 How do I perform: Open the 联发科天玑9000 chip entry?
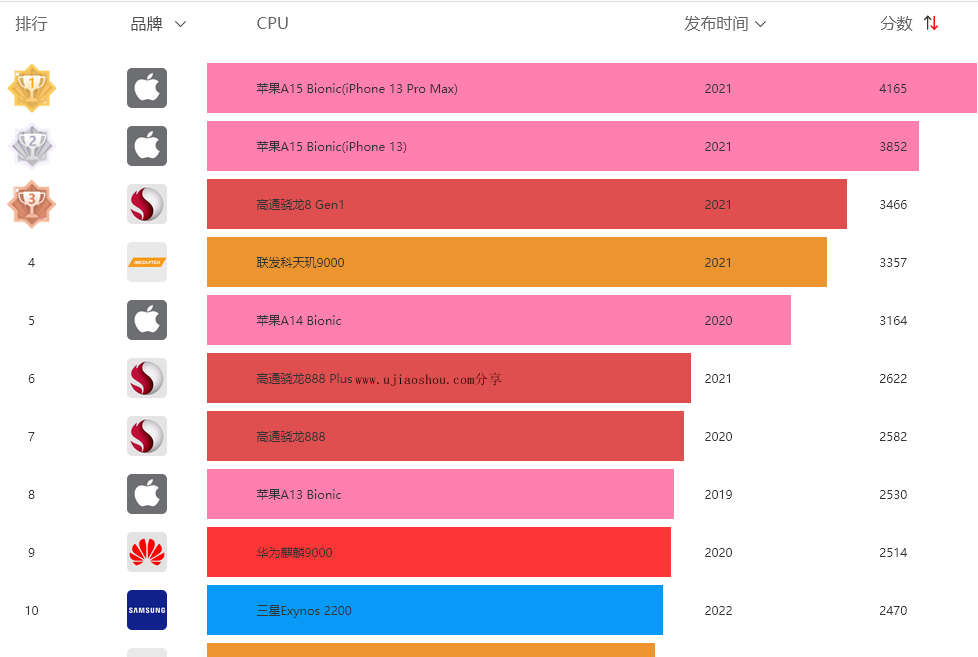click(x=300, y=262)
